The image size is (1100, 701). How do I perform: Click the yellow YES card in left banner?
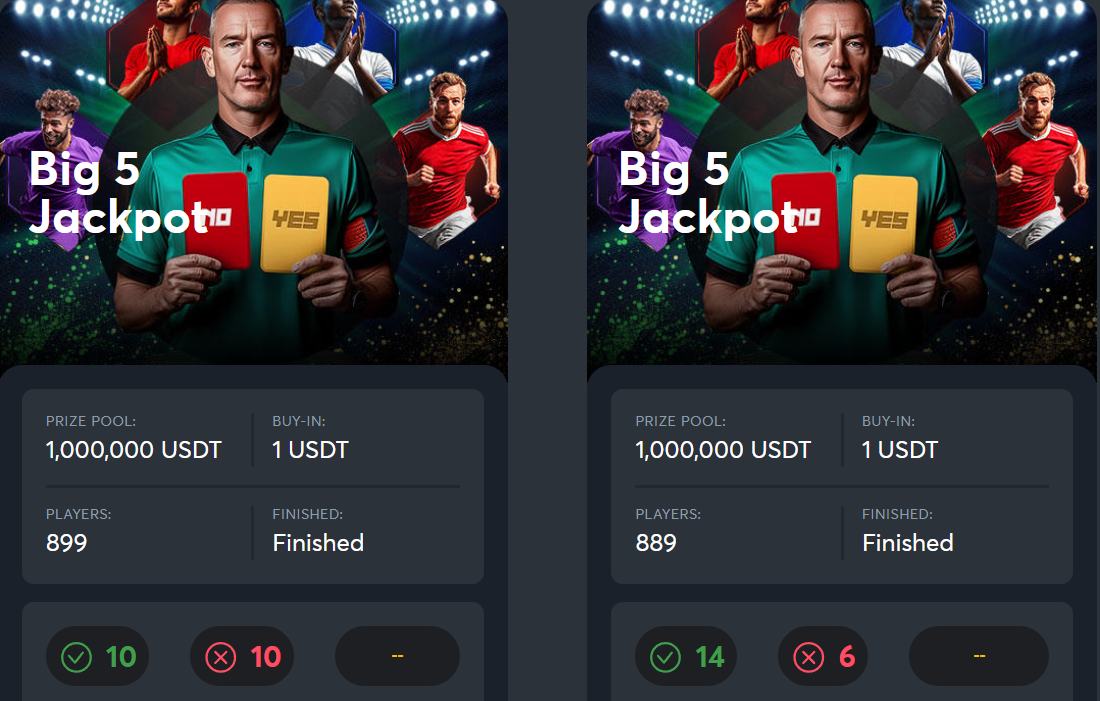click(295, 223)
